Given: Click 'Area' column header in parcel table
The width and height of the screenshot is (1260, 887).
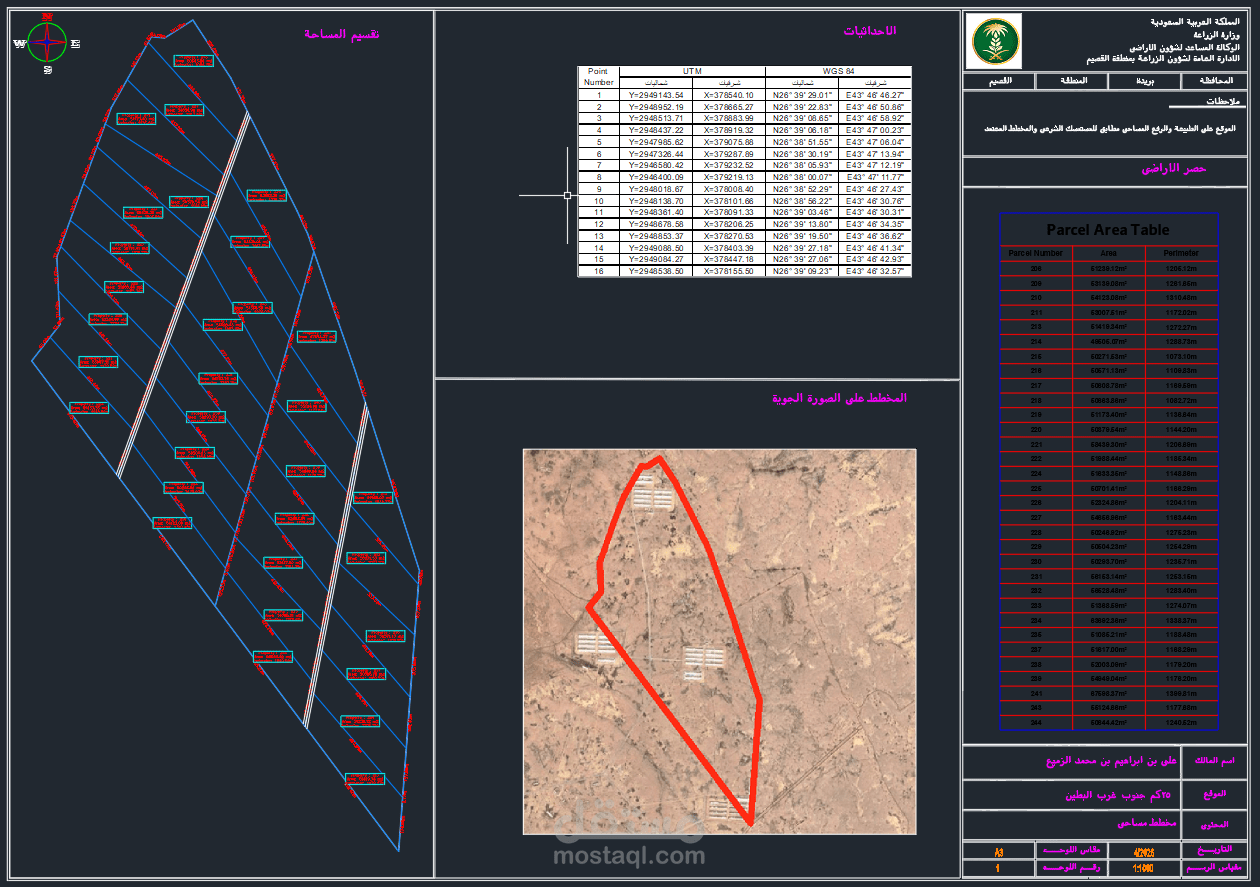Looking at the screenshot, I should click(x=1108, y=254).
